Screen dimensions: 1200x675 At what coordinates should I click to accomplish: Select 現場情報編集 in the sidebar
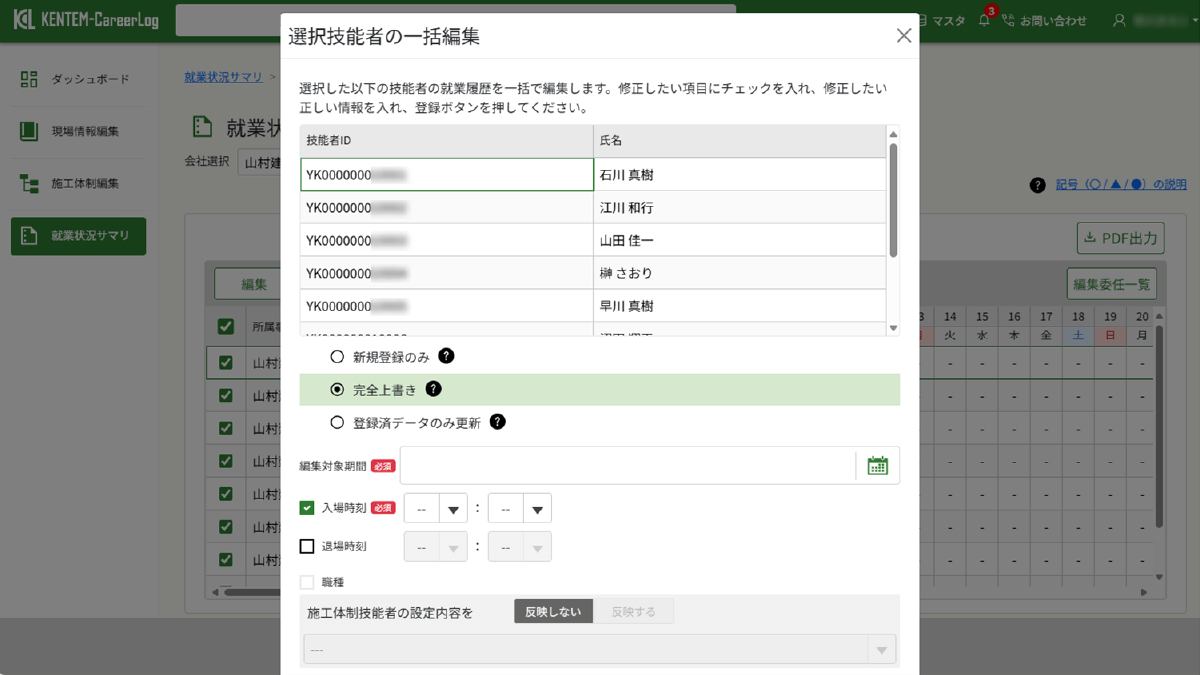[77, 131]
